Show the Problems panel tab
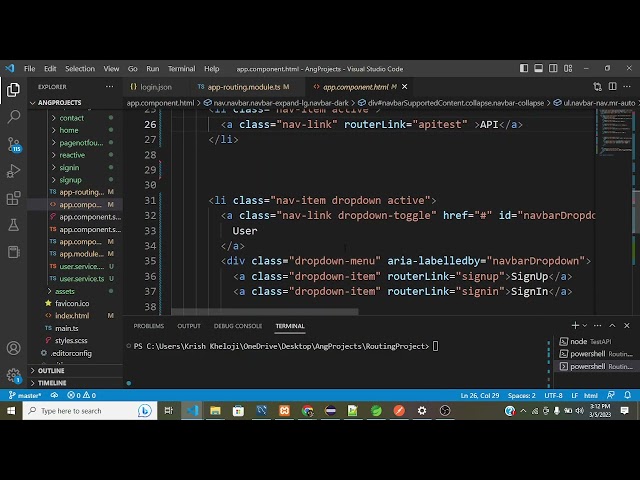Image resolution: width=640 pixels, height=480 pixels. click(x=149, y=326)
